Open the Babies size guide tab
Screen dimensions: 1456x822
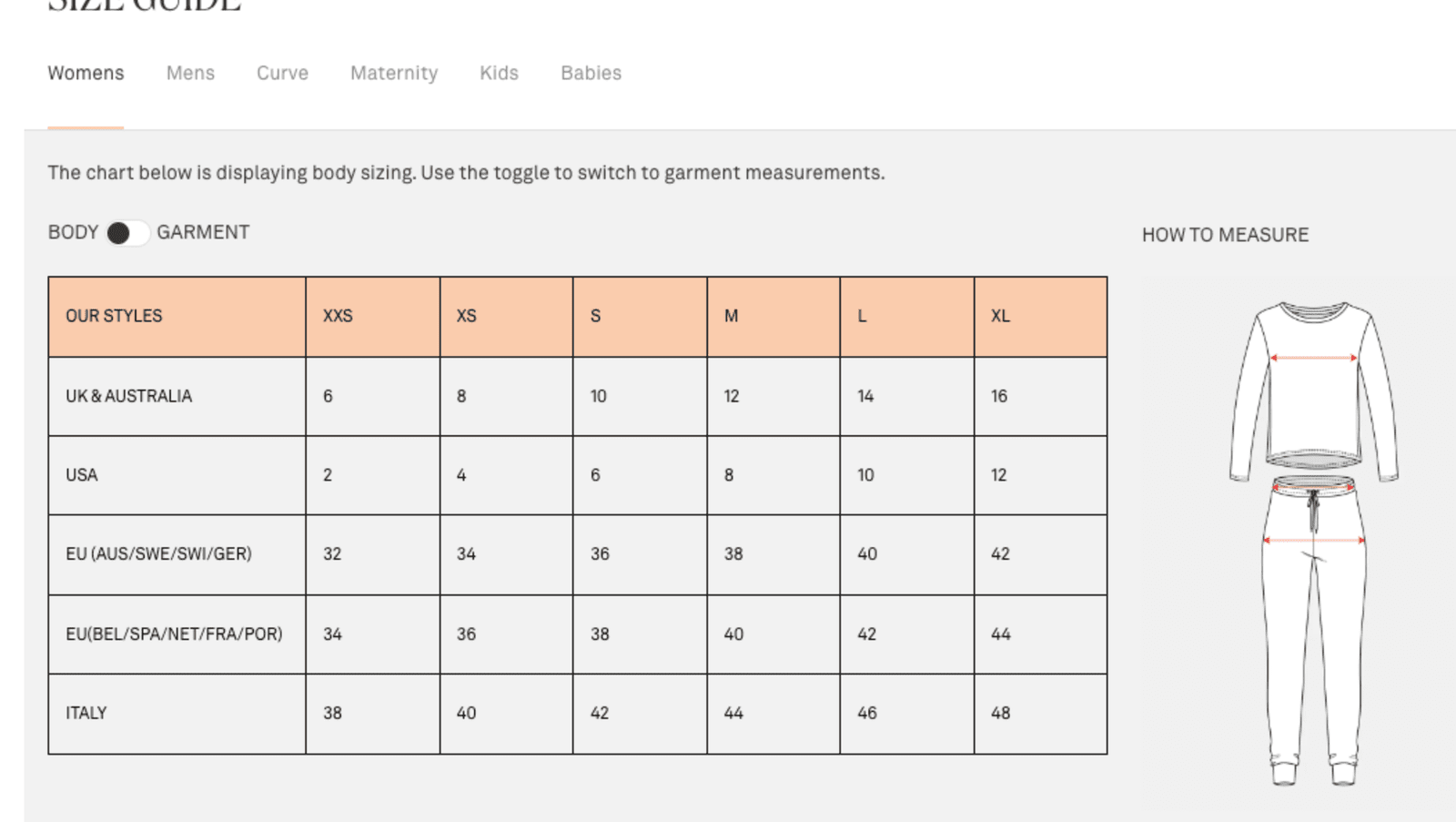[591, 73]
